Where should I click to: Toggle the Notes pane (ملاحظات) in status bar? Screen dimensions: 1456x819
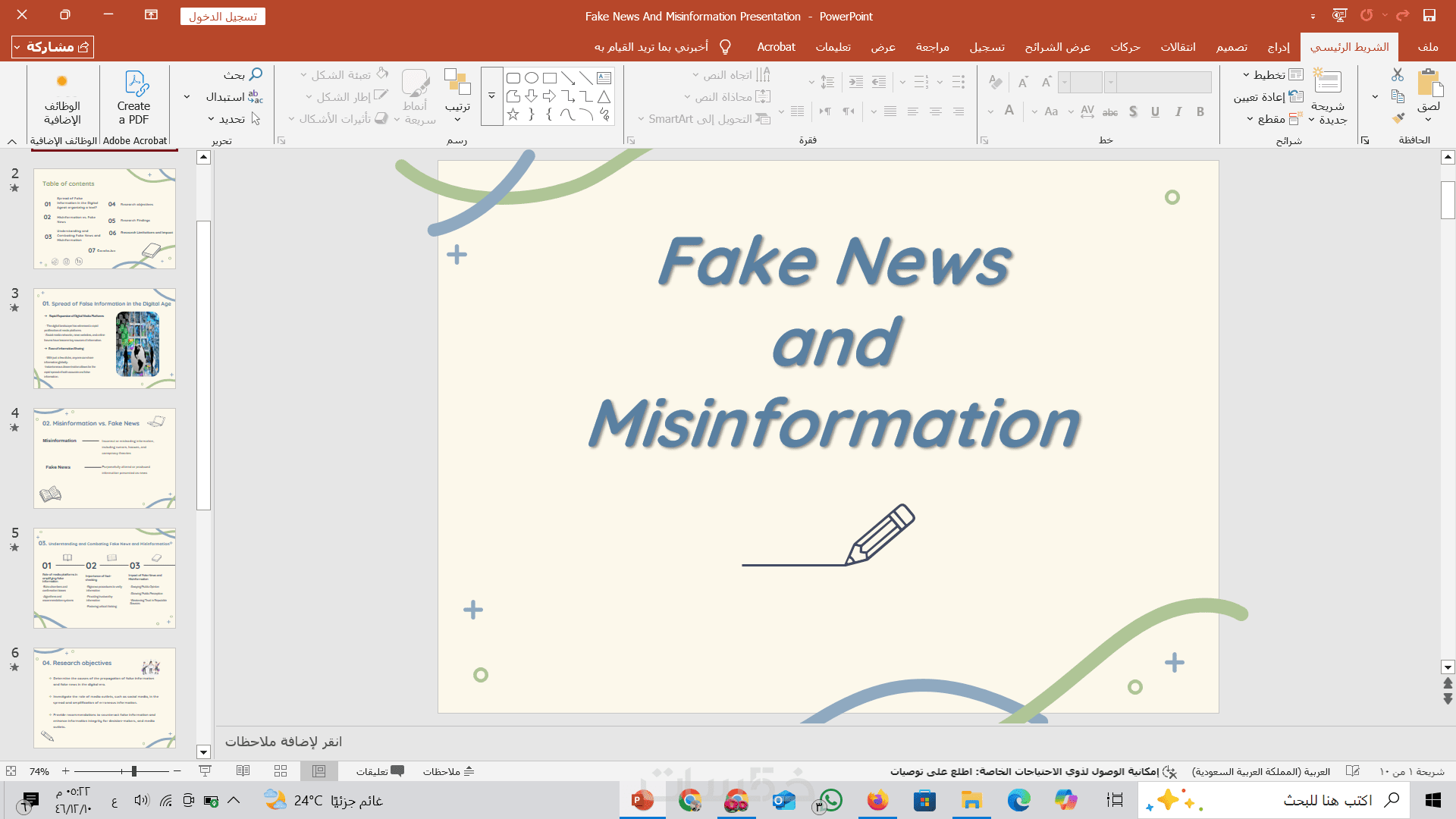(x=449, y=771)
